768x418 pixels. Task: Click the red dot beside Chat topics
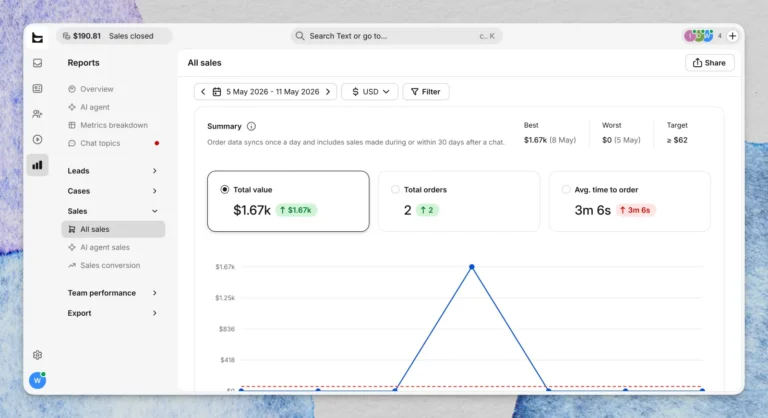pyautogui.click(x=157, y=143)
